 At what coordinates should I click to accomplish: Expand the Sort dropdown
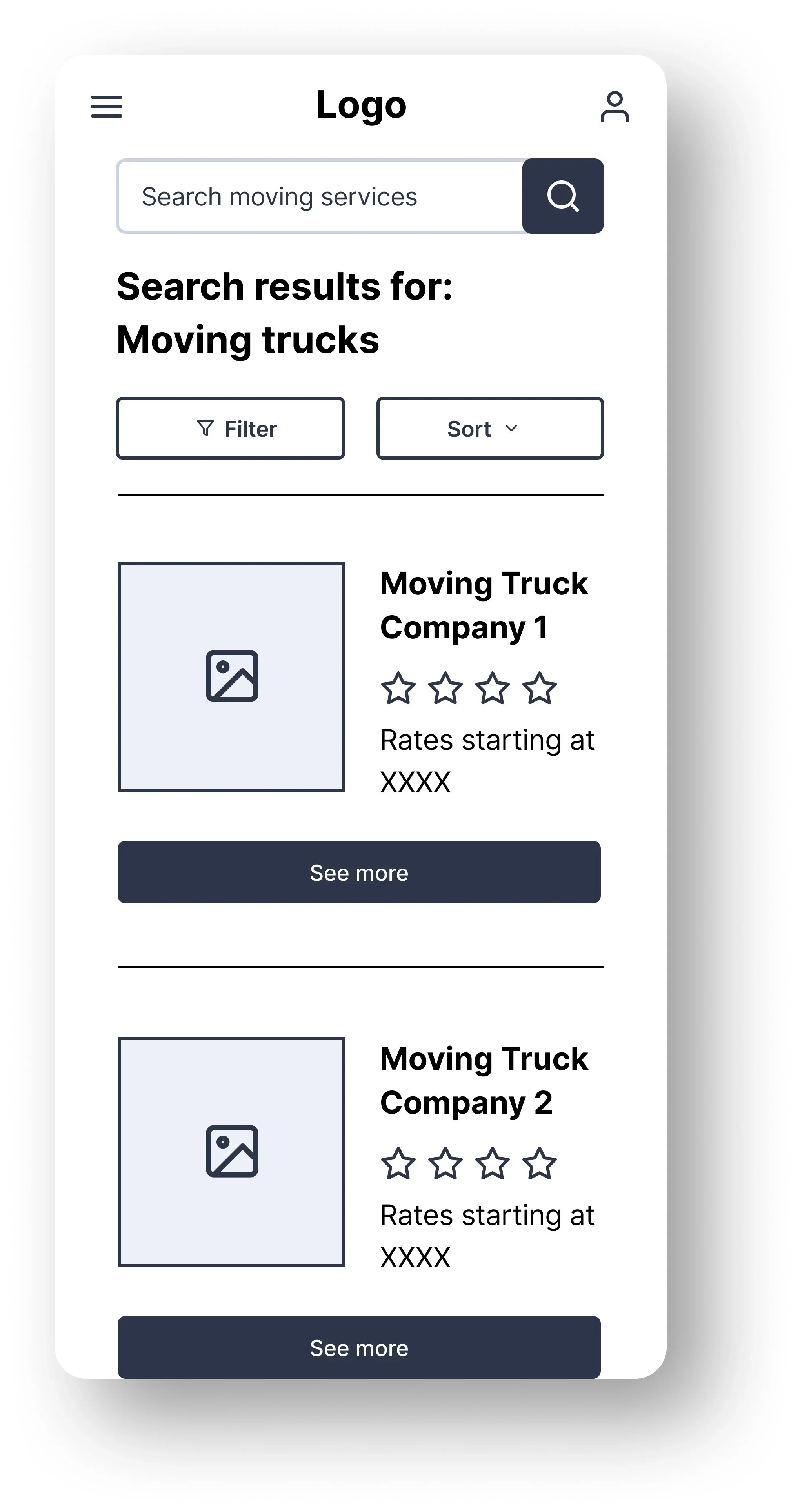pyautogui.click(x=489, y=429)
